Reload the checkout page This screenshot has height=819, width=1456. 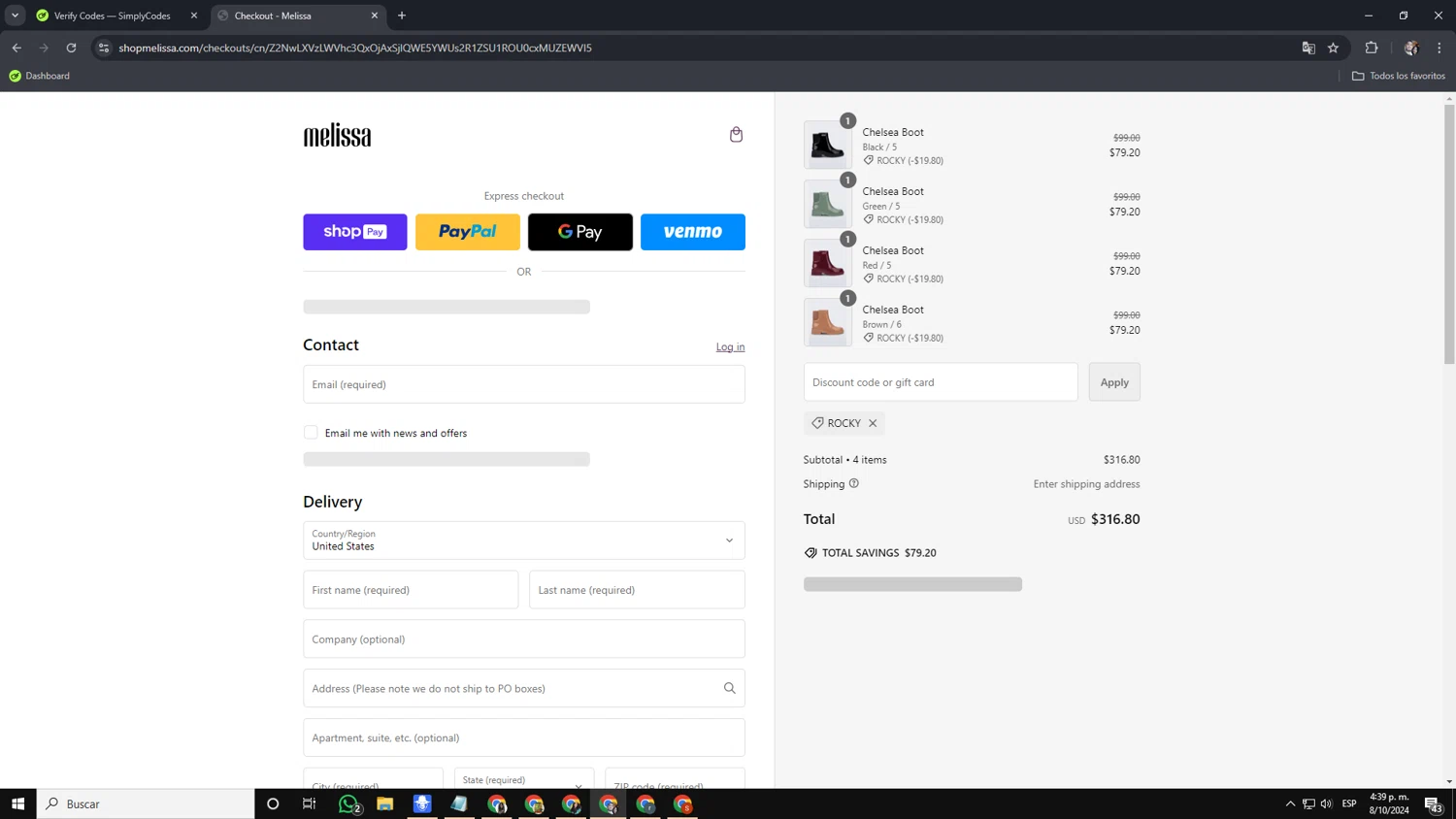click(71, 48)
